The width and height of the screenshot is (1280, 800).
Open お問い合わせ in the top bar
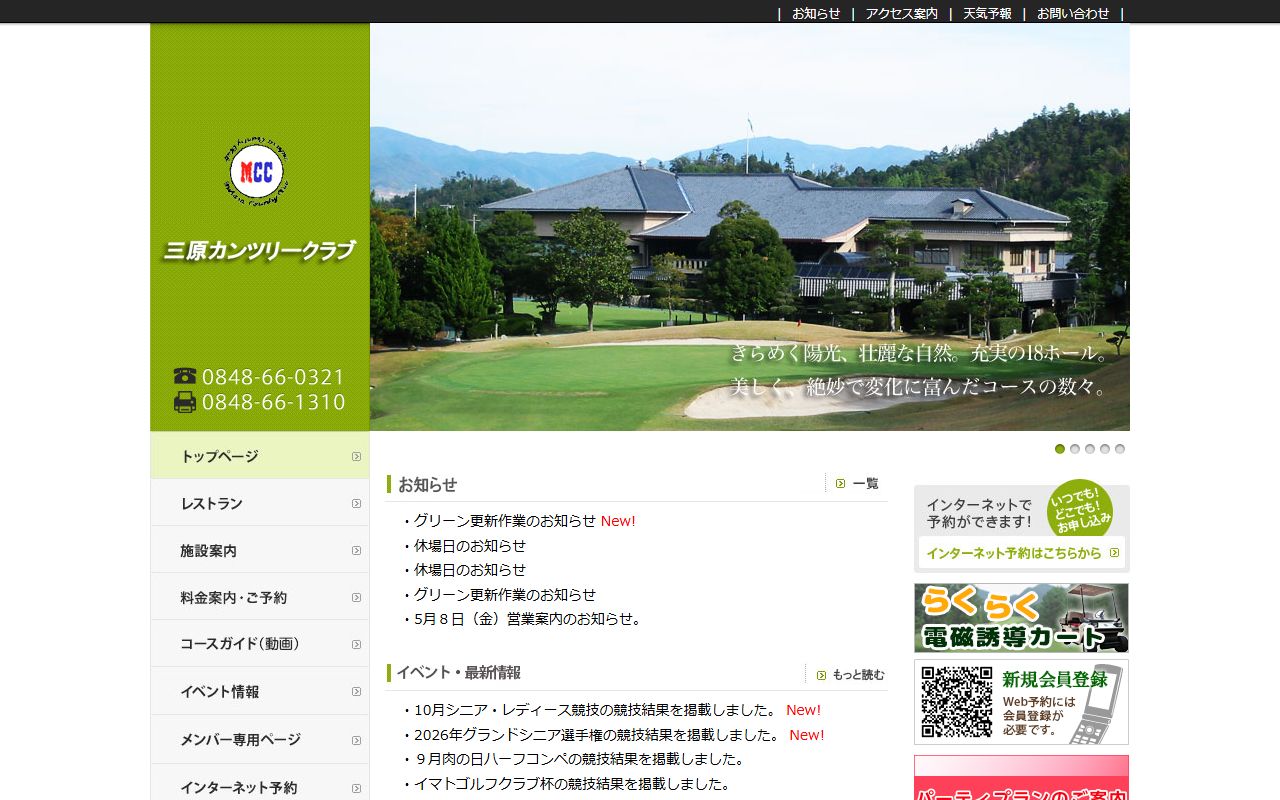1073,13
